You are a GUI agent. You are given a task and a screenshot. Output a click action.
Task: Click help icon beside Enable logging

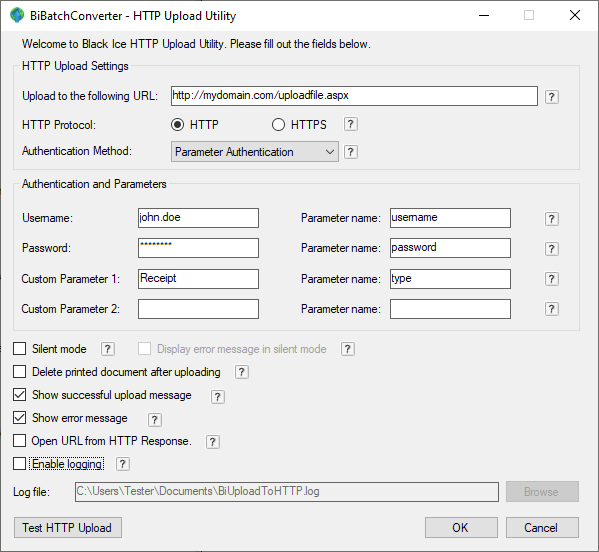[x=122, y=464]
